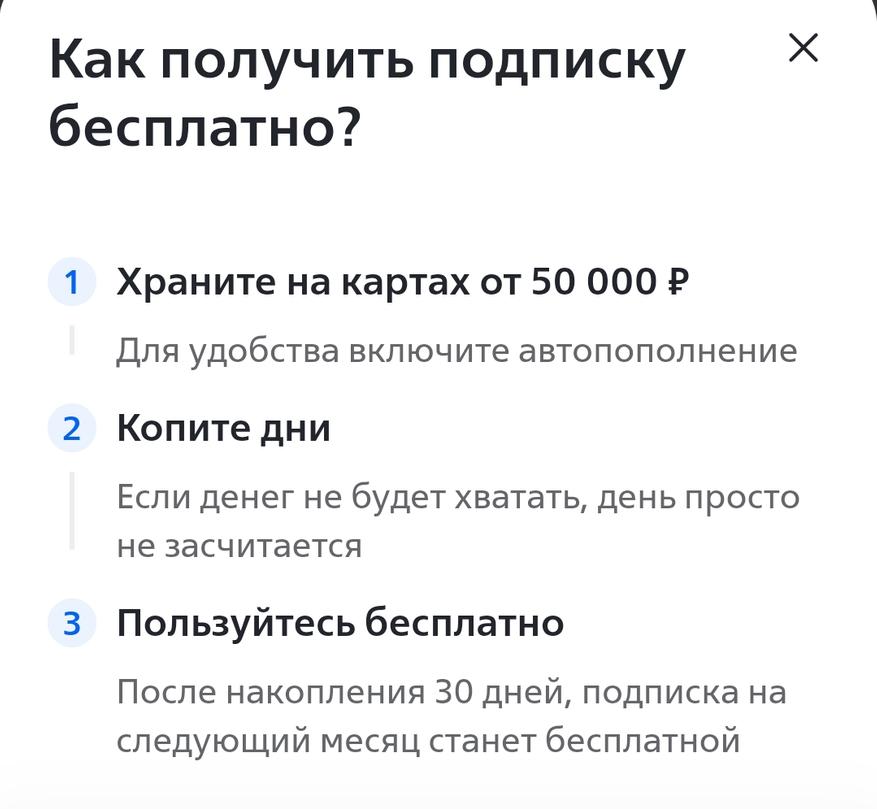The image size is (877, 809).
Task: Close the free subscription dialog with X
Action: [x=803, y=48]
